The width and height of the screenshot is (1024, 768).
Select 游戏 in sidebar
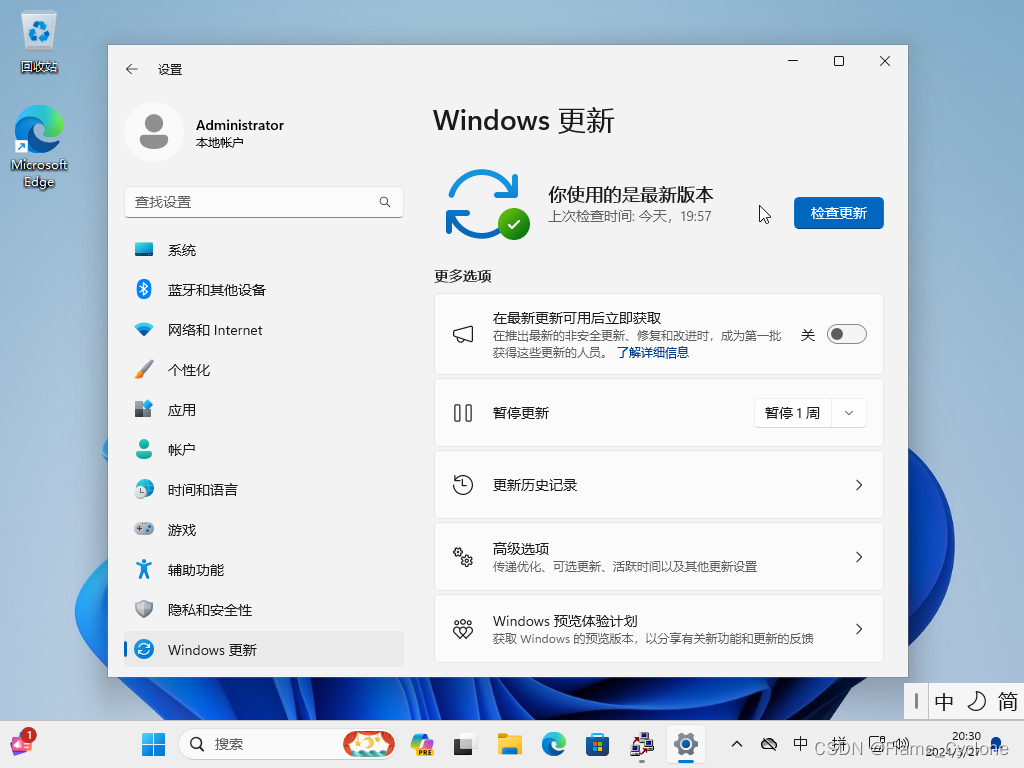264,530
